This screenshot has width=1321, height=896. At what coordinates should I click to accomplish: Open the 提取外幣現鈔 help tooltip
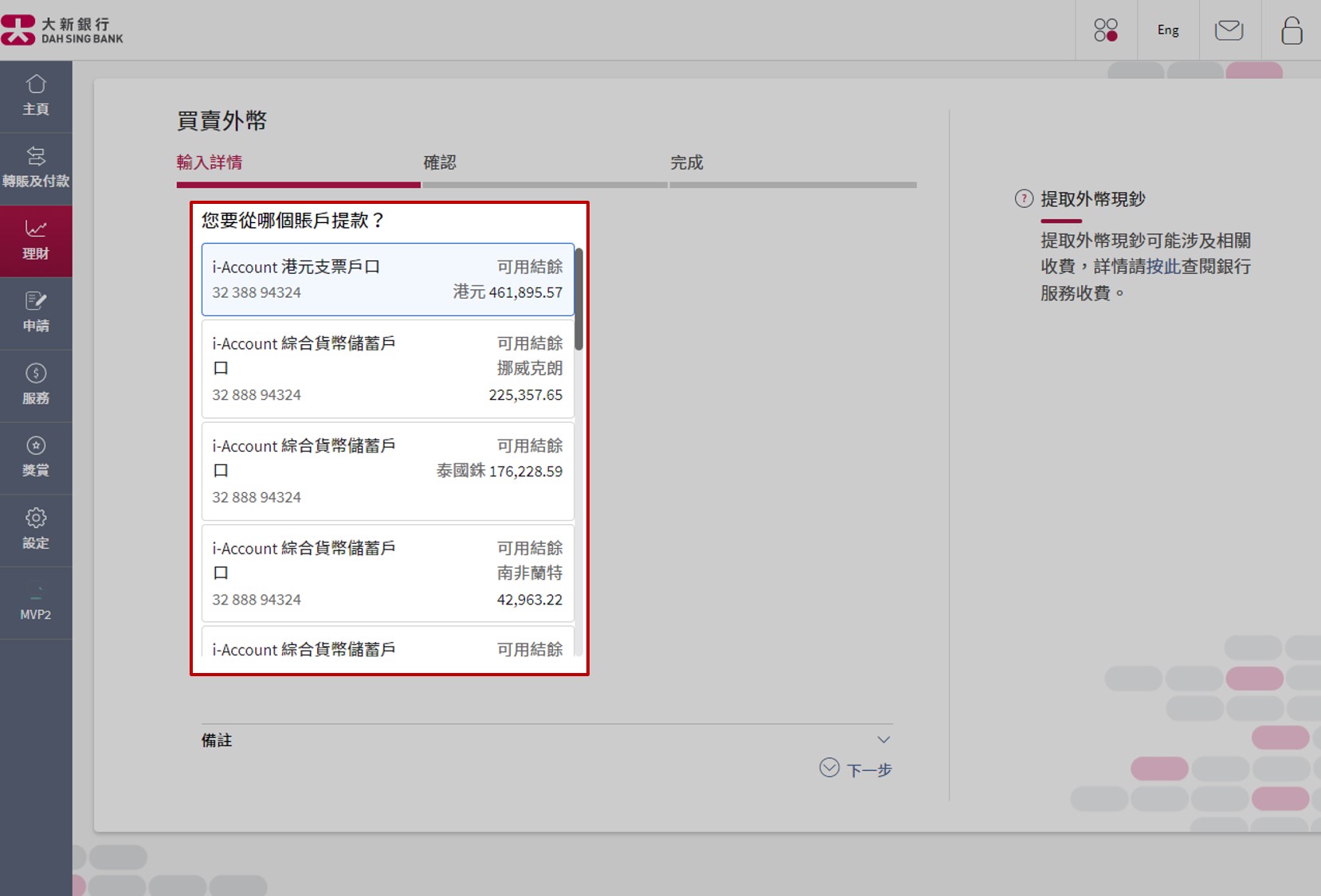click(x=1023, y=199)
